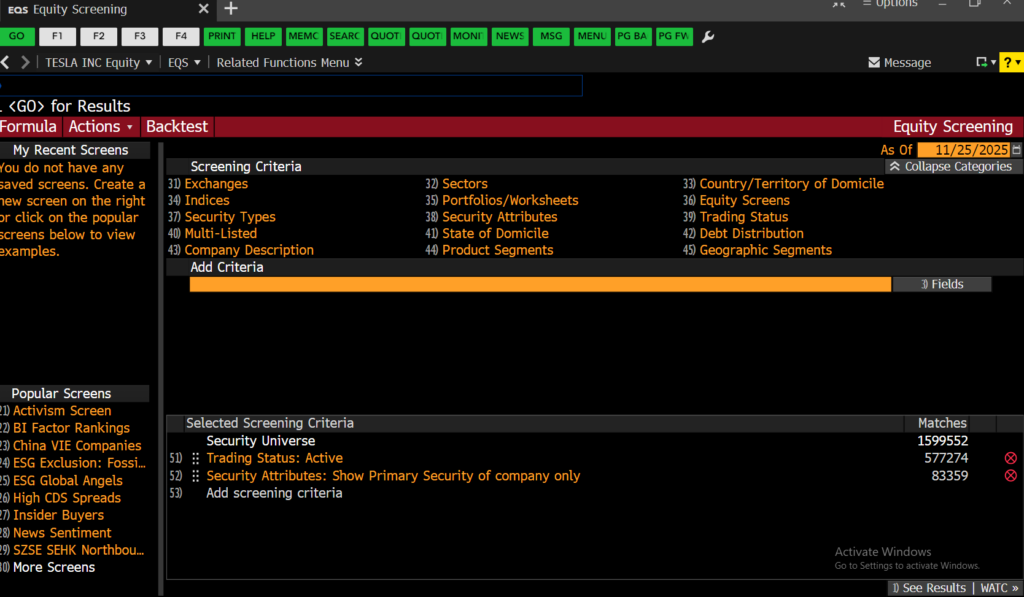Grab the drag handle for Trading Status row
This screenshot has height=597, width=1024.
click(196, 459)
